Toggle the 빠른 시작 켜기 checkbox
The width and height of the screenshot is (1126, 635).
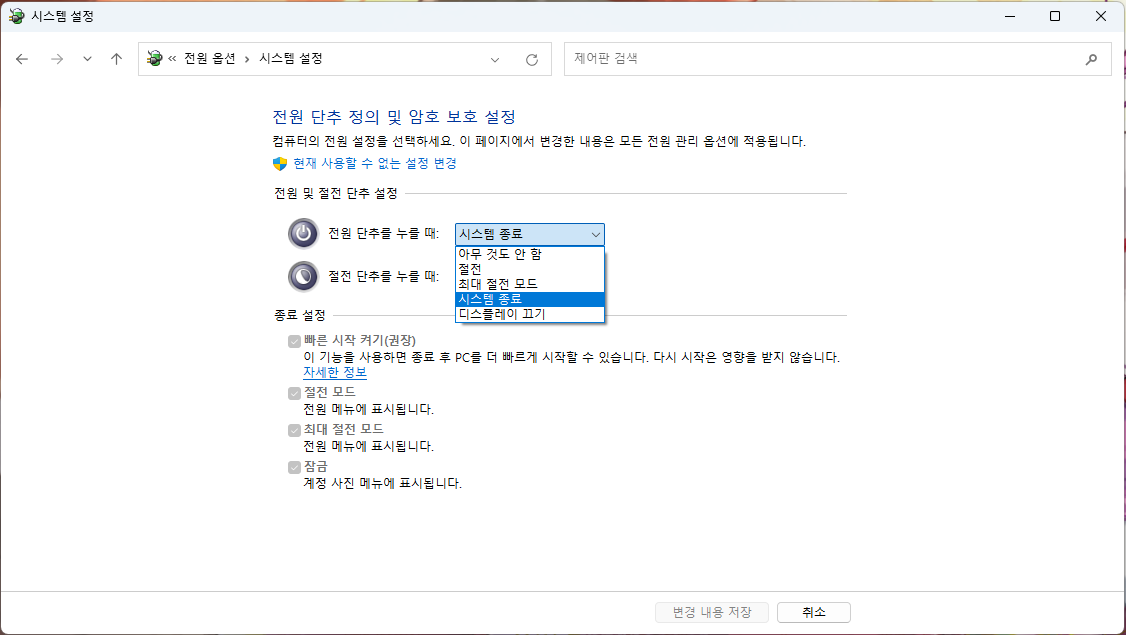294,341
